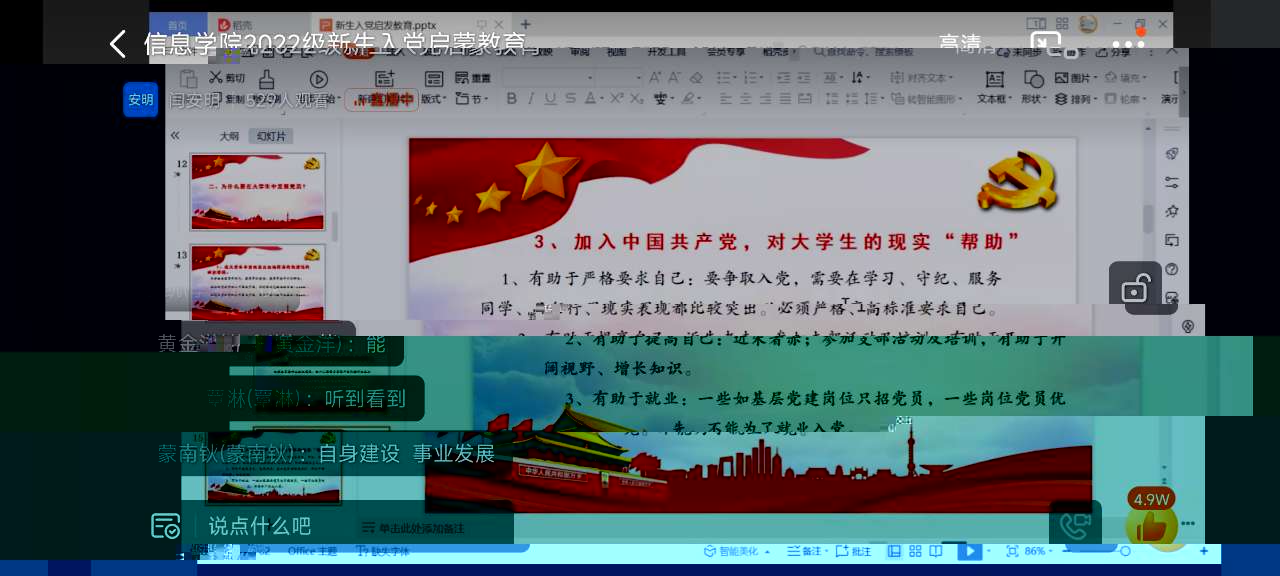Open the 排列 arrange dropdown

click(1076, 99)
